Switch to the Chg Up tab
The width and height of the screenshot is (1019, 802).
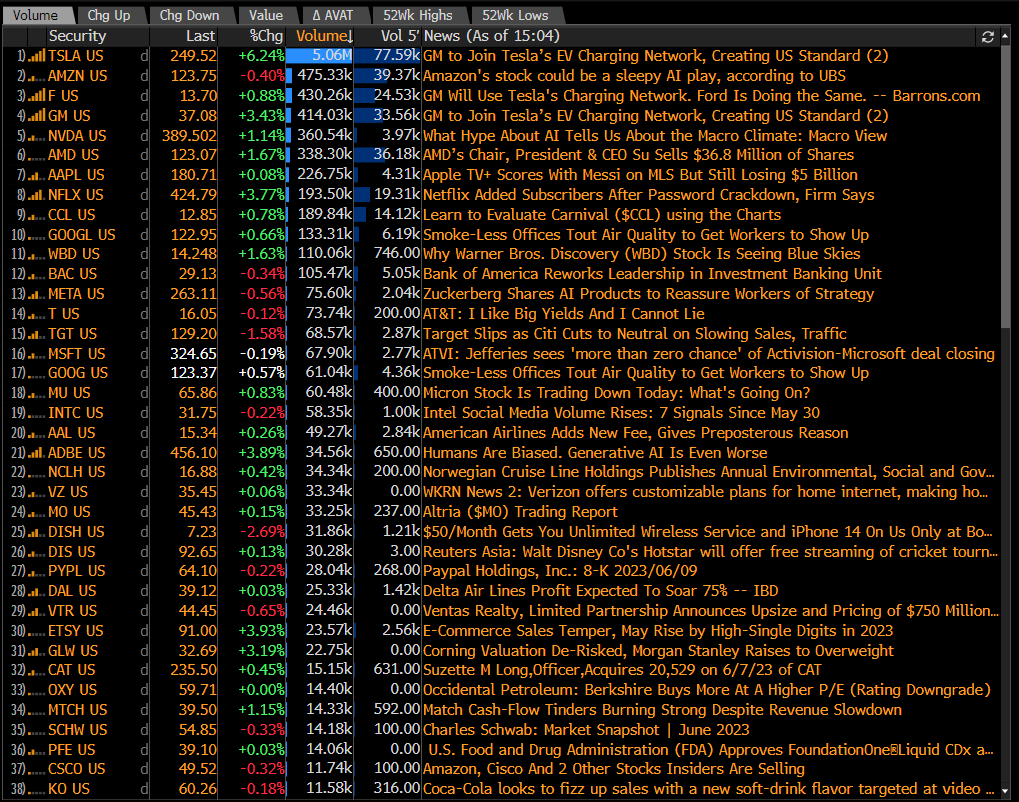point(109,15)
